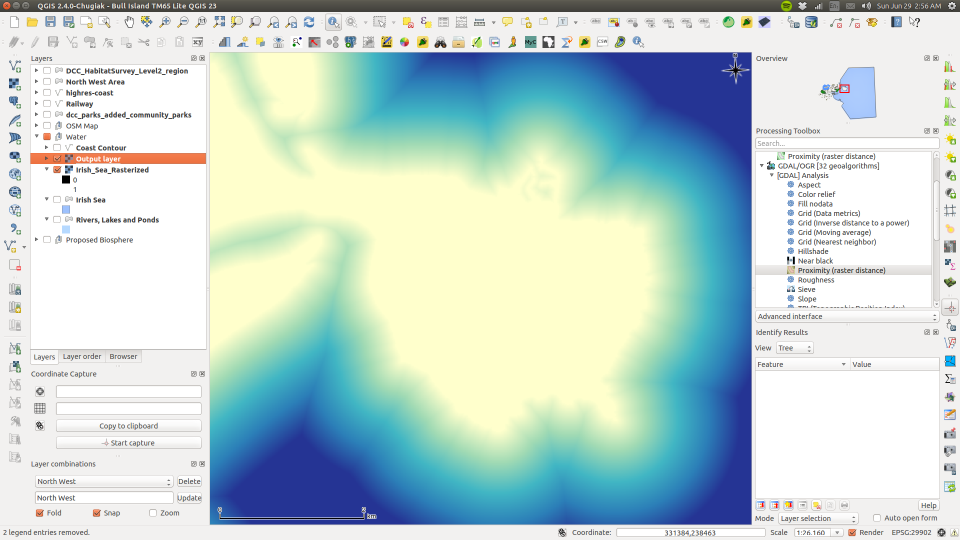Switch to the Browser tab
This screenshot has width=960, height=540.
123,356
